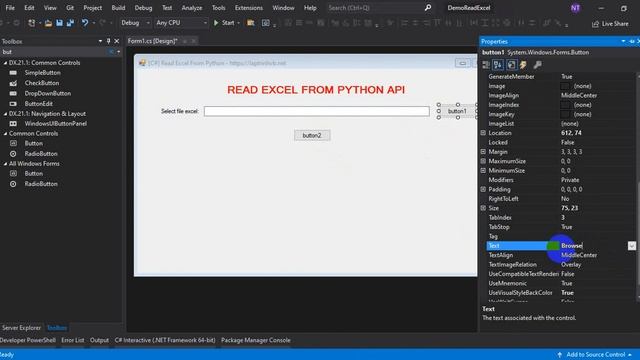Select ButtonEdit in the Toolbox
This screenshot has height=360, width=640.
click(x=38, y=104)
